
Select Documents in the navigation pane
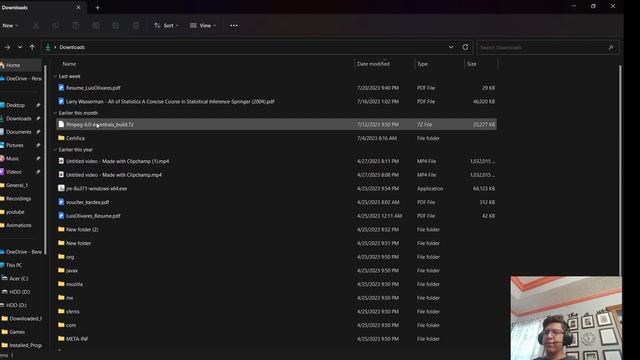pos(20,132)
